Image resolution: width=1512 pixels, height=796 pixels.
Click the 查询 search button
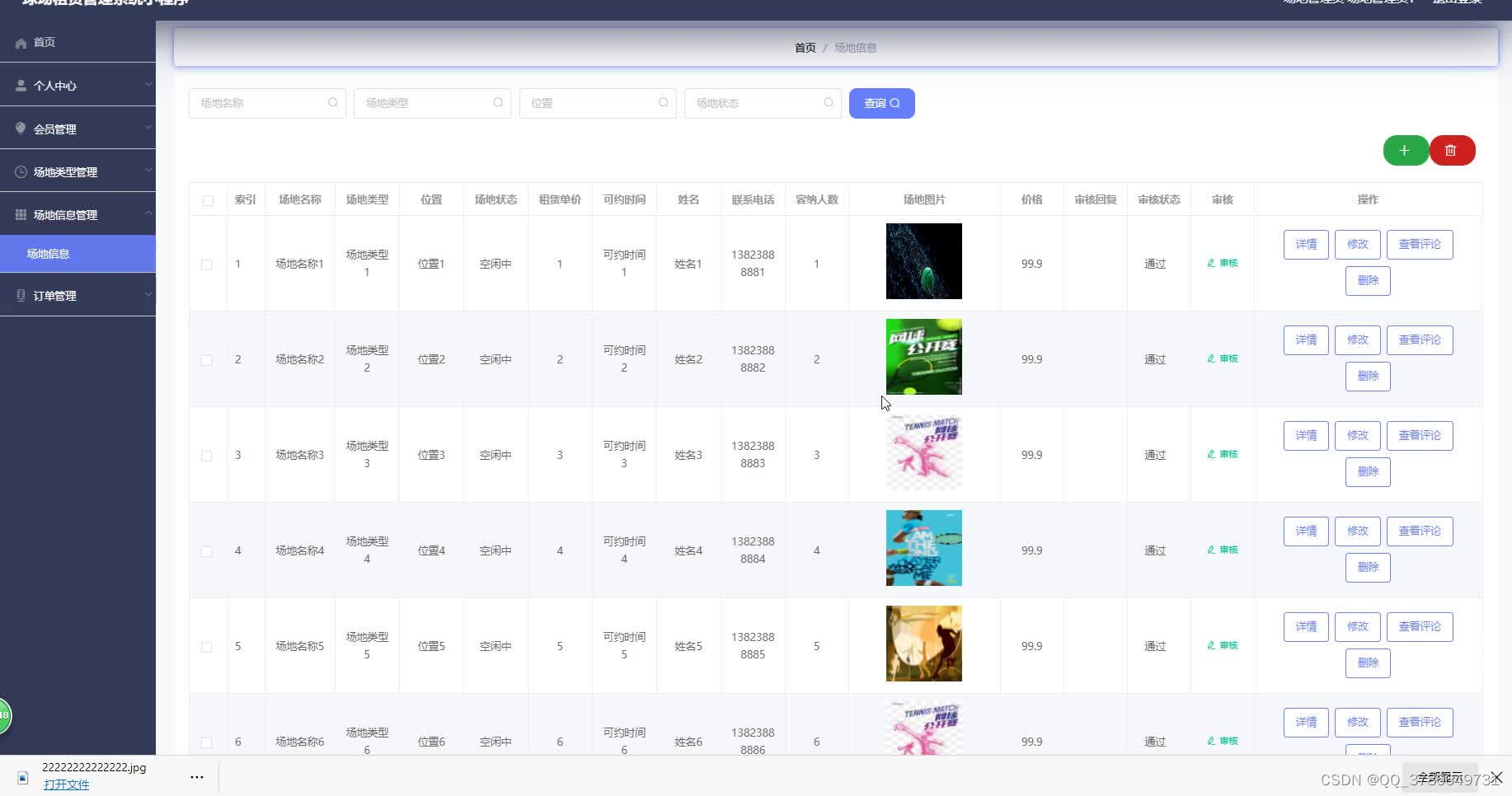882,103
